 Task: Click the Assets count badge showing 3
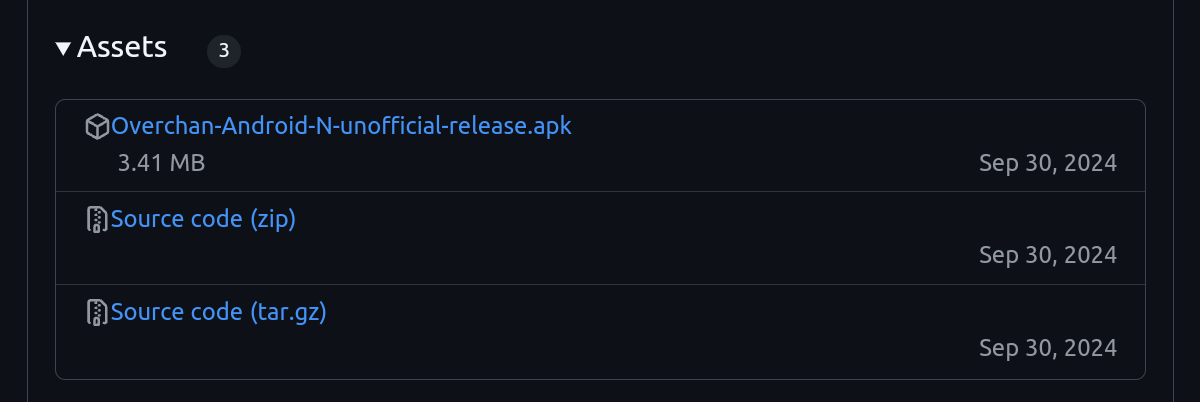coord(224,51)
